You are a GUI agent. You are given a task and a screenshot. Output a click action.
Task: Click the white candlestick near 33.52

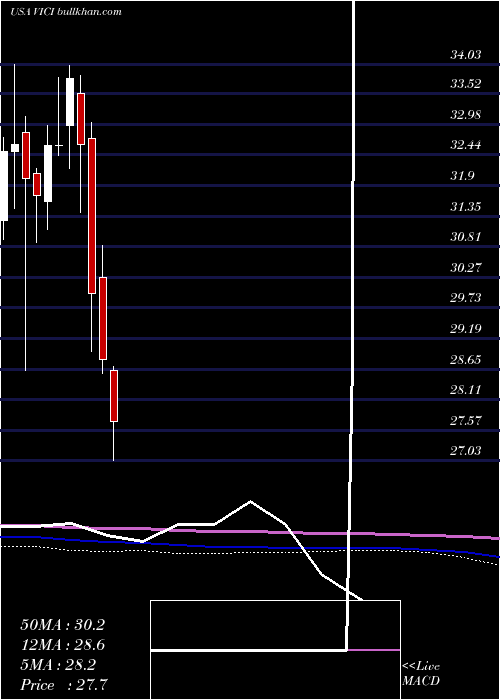coord(70,102)
